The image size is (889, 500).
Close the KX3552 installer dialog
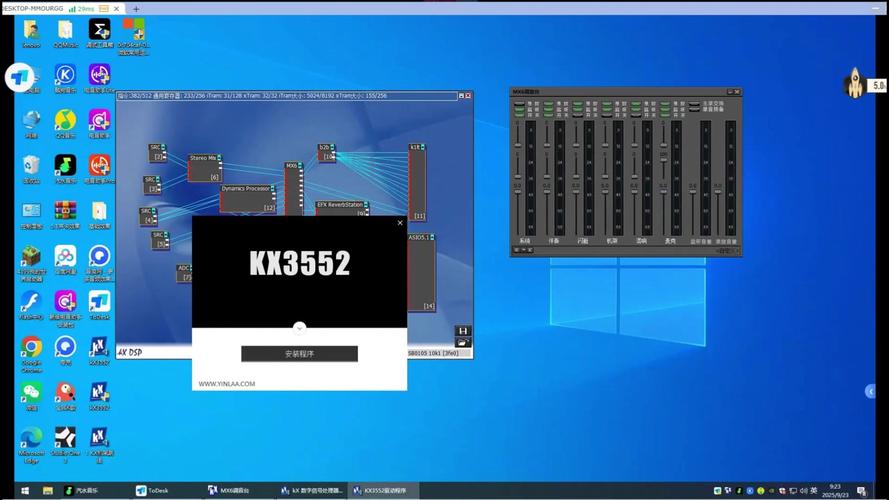[x=400, y=223]
